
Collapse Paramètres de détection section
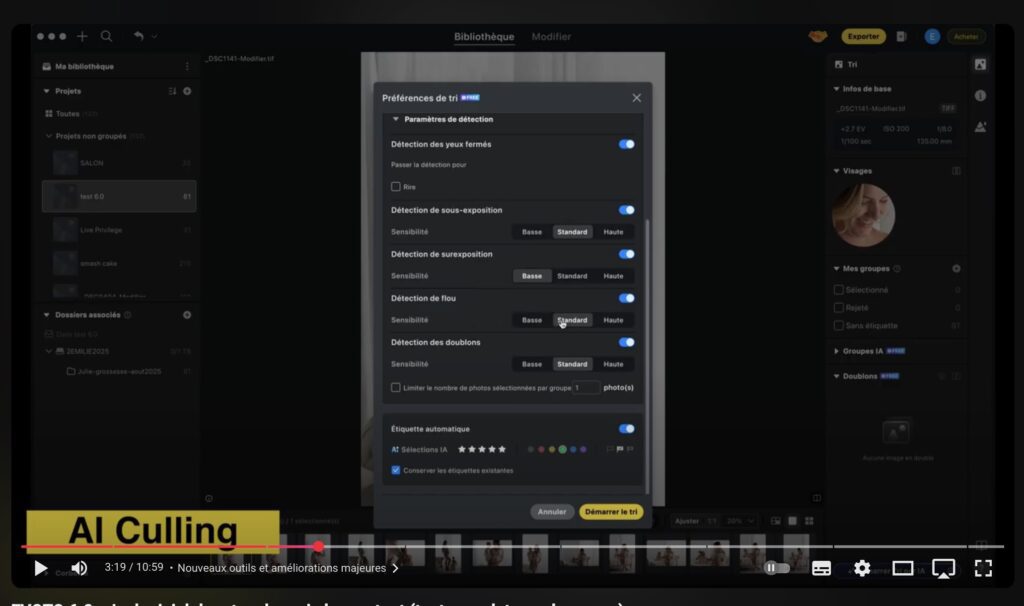pyautogui.click(x=396, y=119)
